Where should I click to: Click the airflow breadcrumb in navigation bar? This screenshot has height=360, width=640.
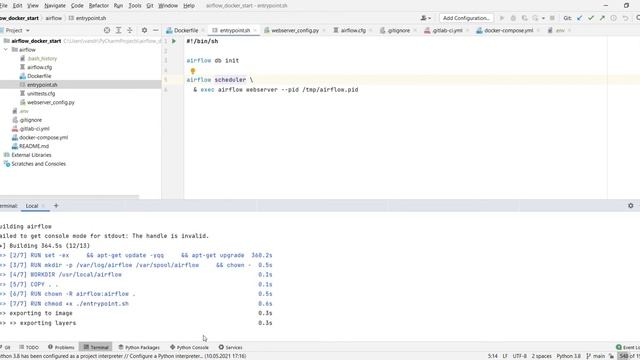coord(53,18)
